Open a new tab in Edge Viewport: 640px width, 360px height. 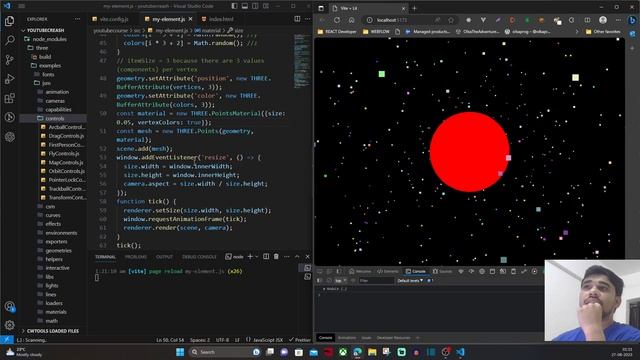click(x=415, y=8)
